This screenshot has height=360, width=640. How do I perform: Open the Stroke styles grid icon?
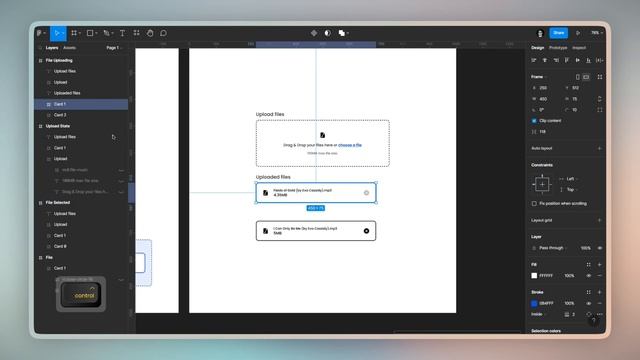(589, 292)
